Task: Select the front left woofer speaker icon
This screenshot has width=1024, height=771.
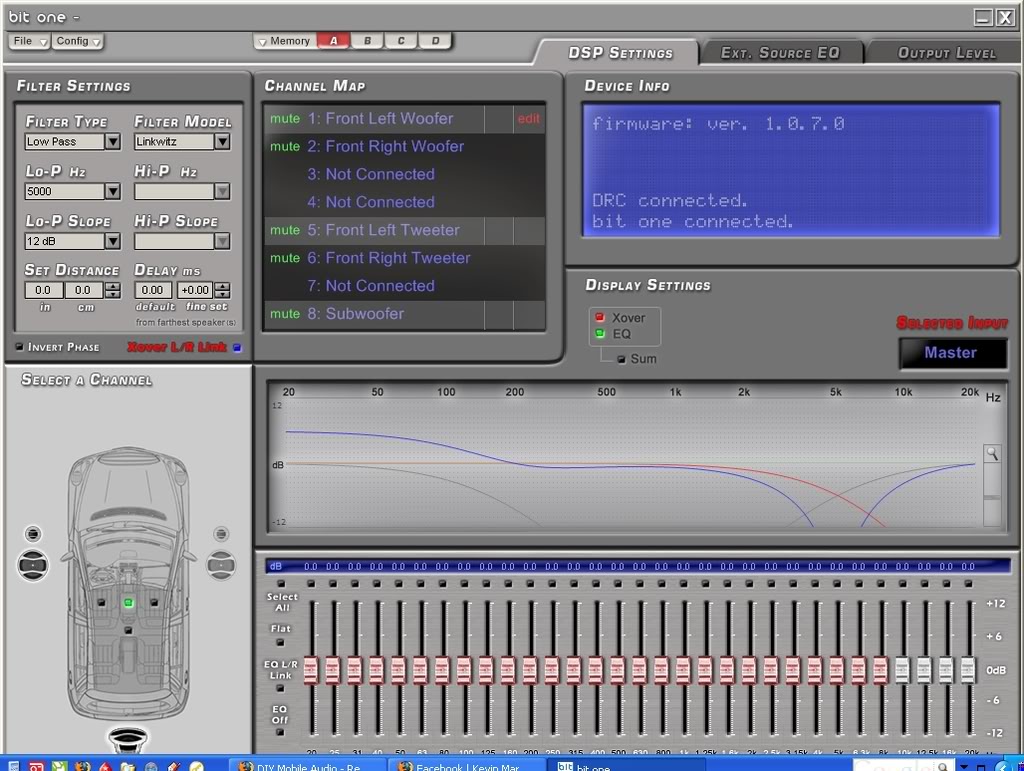Action: coord(34,566)
